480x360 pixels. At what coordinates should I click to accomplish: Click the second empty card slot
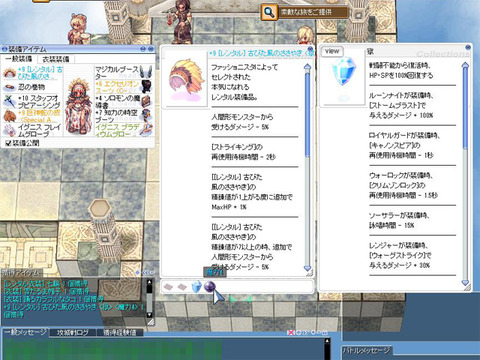click(x=182, y=287)
